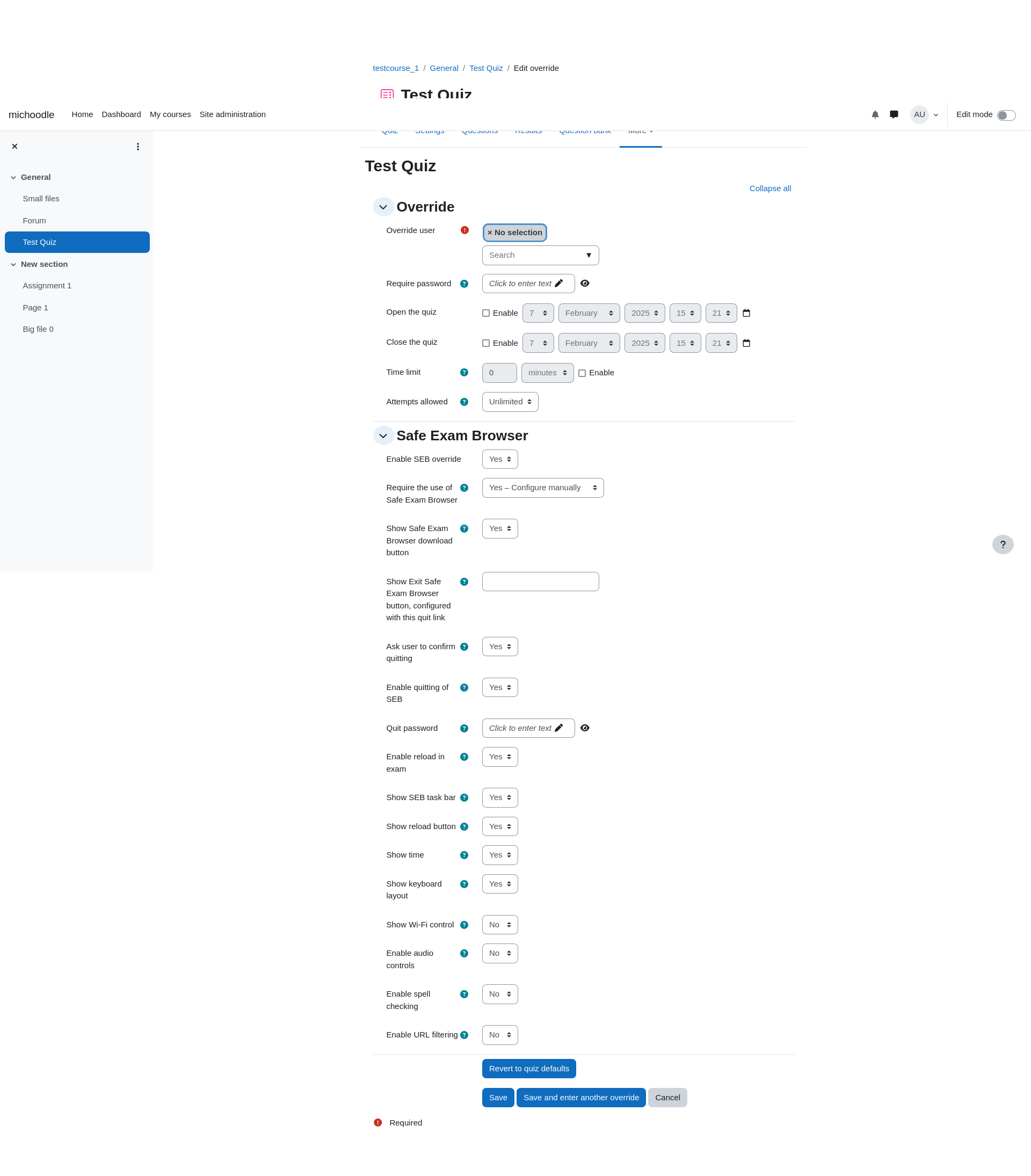This screenshot has width=1031, height=1176.
Task: Reveal the Quit password value
Action: 585,728
